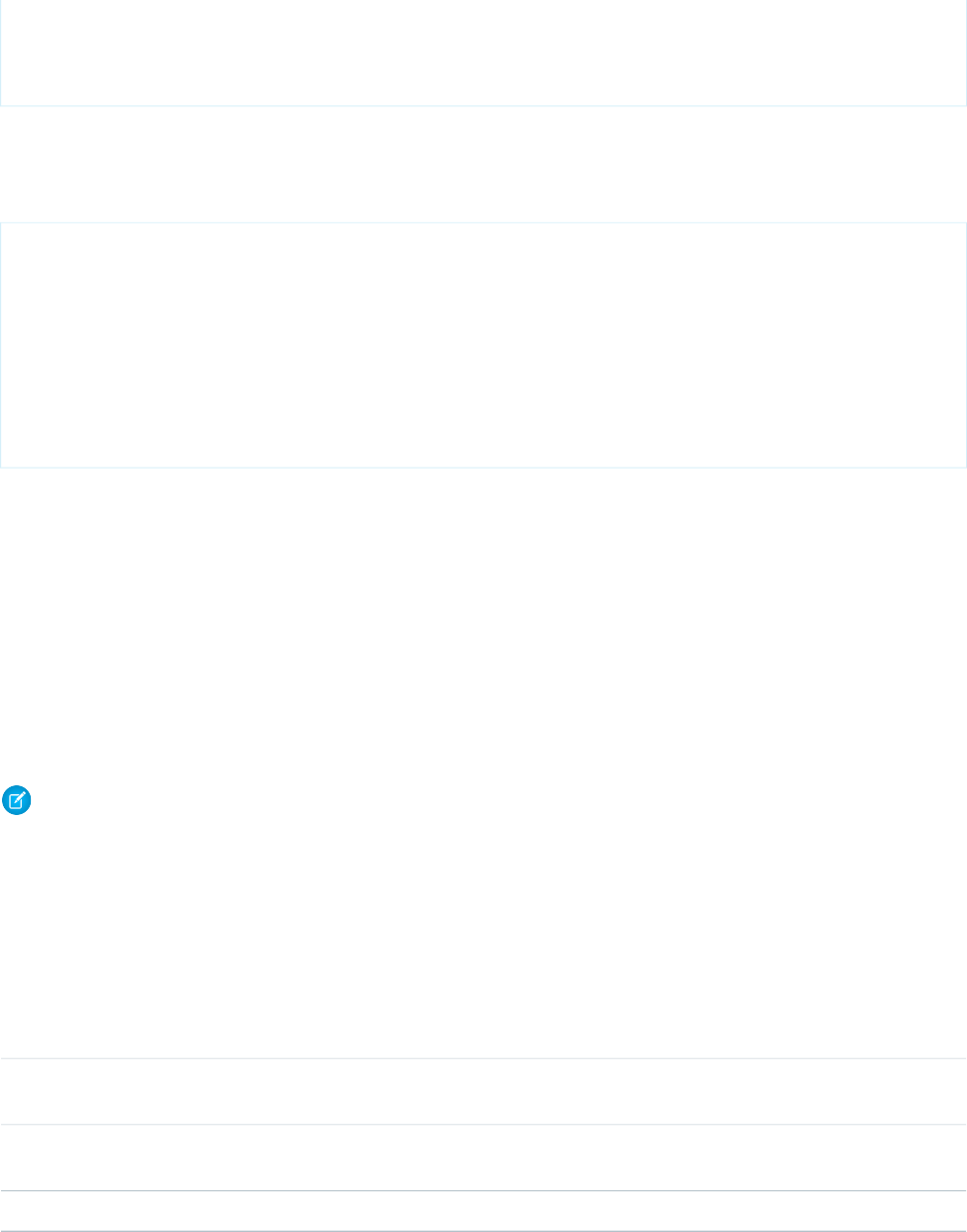Click the blank space between note icon and table

click(x=483, y=933)
